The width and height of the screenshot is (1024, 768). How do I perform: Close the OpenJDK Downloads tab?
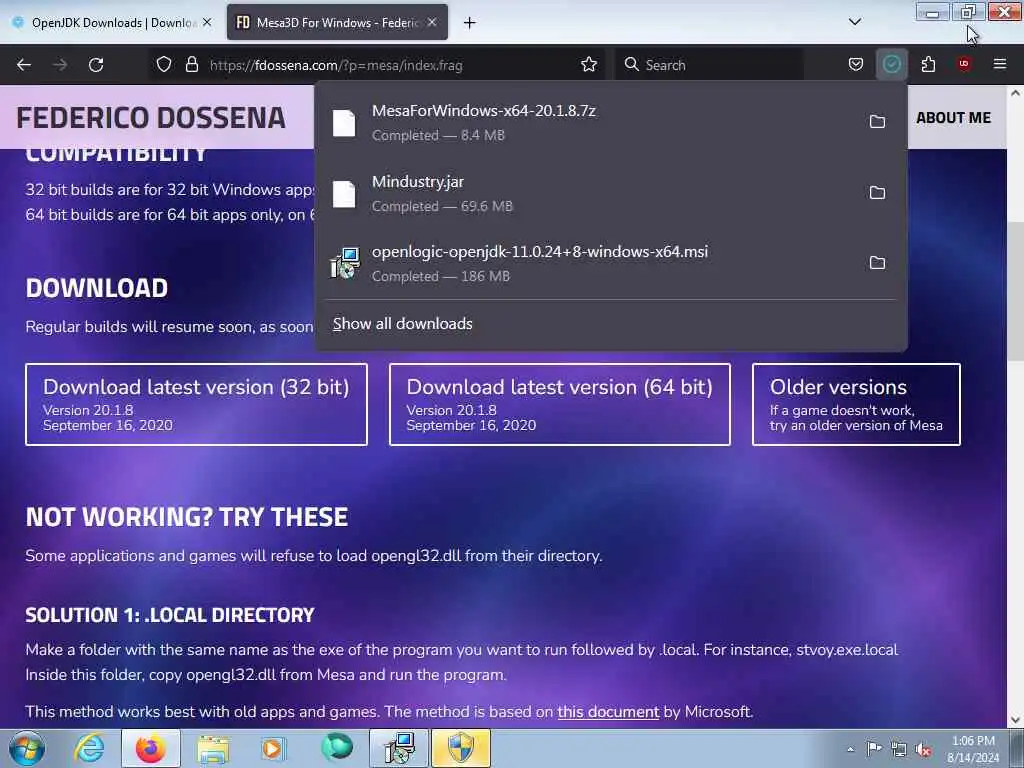pyautogui.click(x=207, y=22)
